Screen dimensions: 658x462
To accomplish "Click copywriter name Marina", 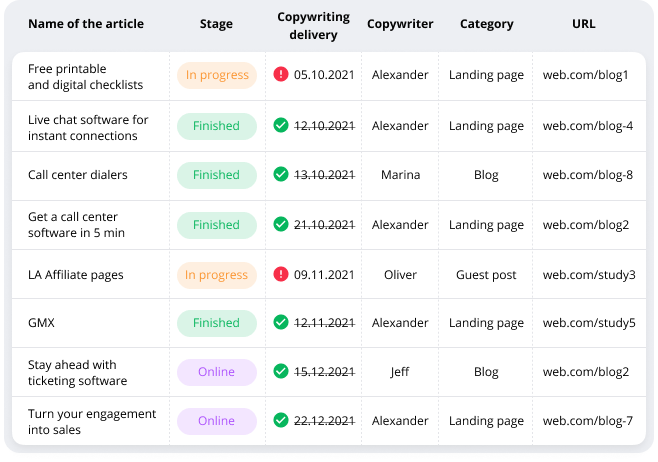I will [400, 175].
